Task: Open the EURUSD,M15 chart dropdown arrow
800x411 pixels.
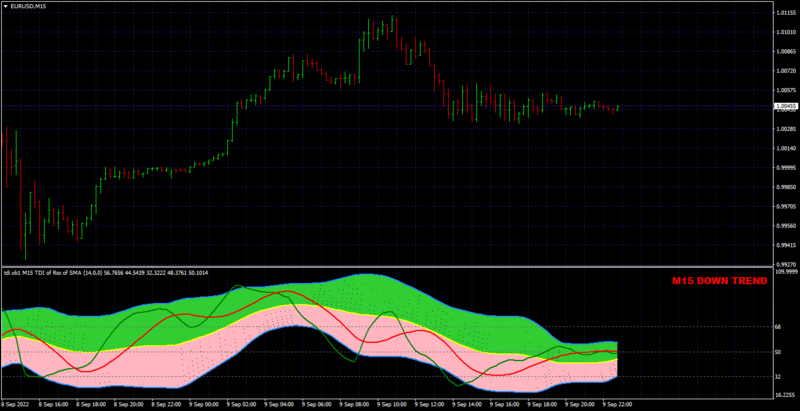Action: pyautogui.click(x=5, y=6)
